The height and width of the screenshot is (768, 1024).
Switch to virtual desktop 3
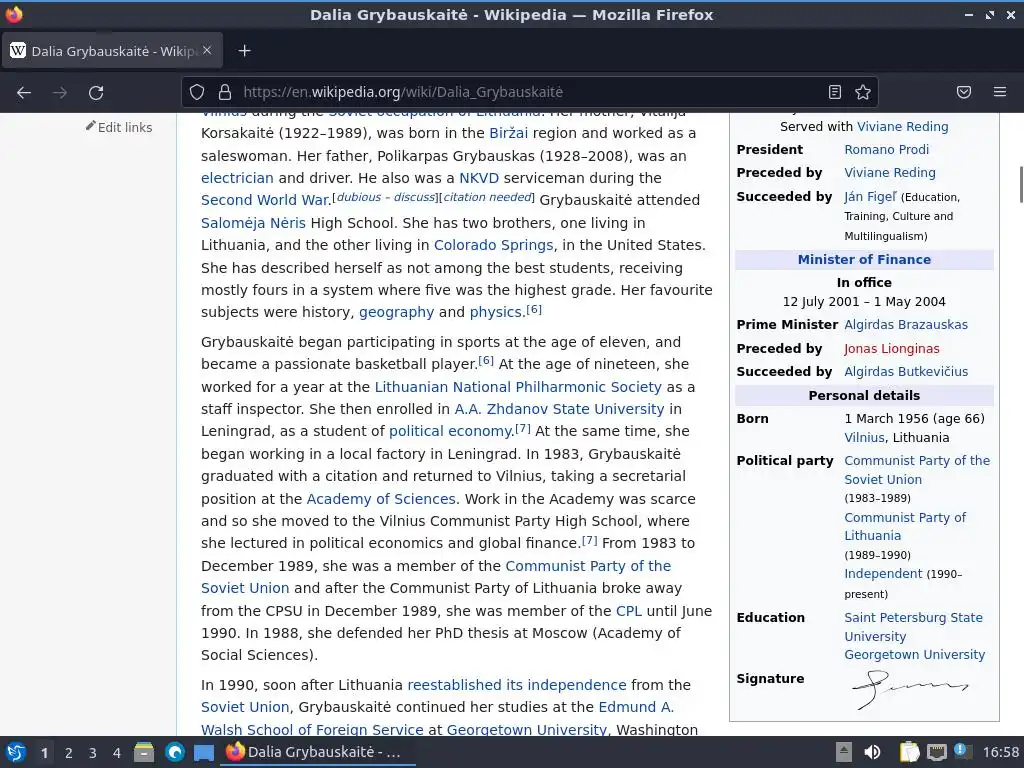pyautogui.click(x=93, y=753)
